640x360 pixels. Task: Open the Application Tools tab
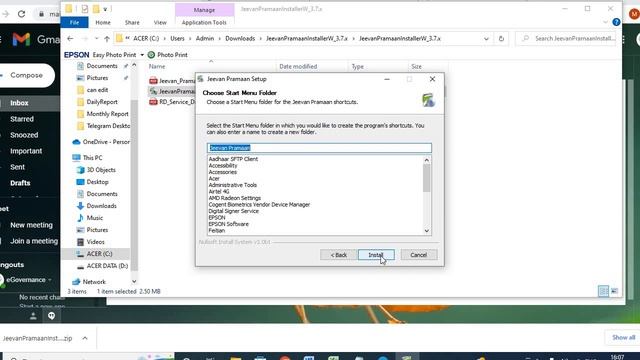click(x=204, y=22)
